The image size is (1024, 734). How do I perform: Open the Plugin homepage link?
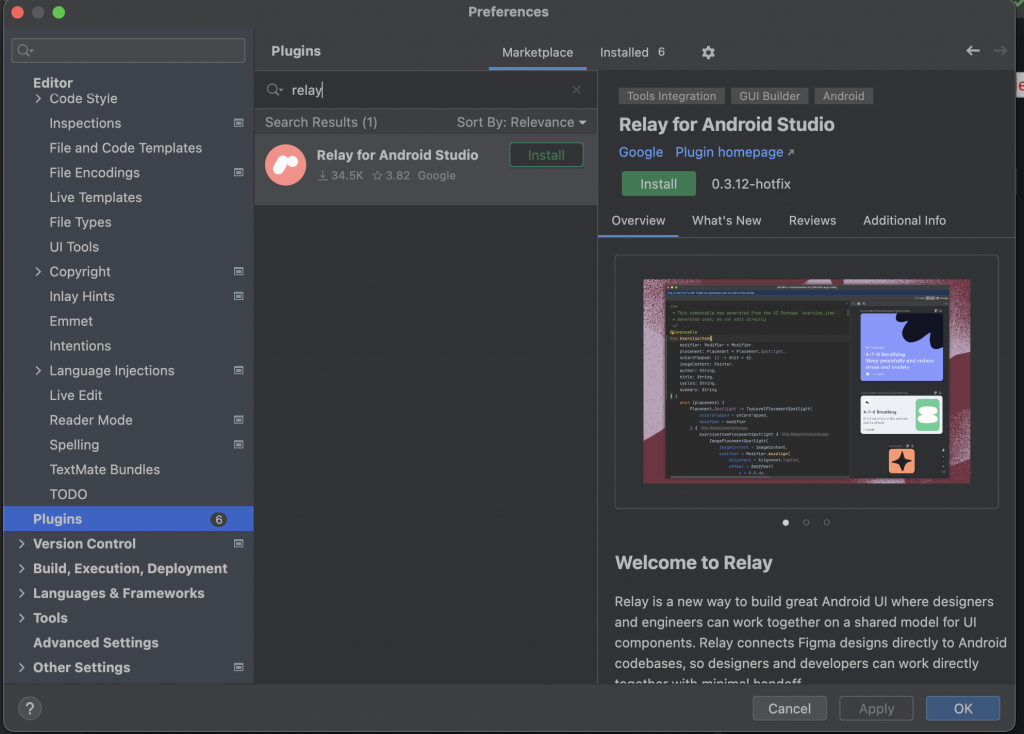(x=735, y=152)
